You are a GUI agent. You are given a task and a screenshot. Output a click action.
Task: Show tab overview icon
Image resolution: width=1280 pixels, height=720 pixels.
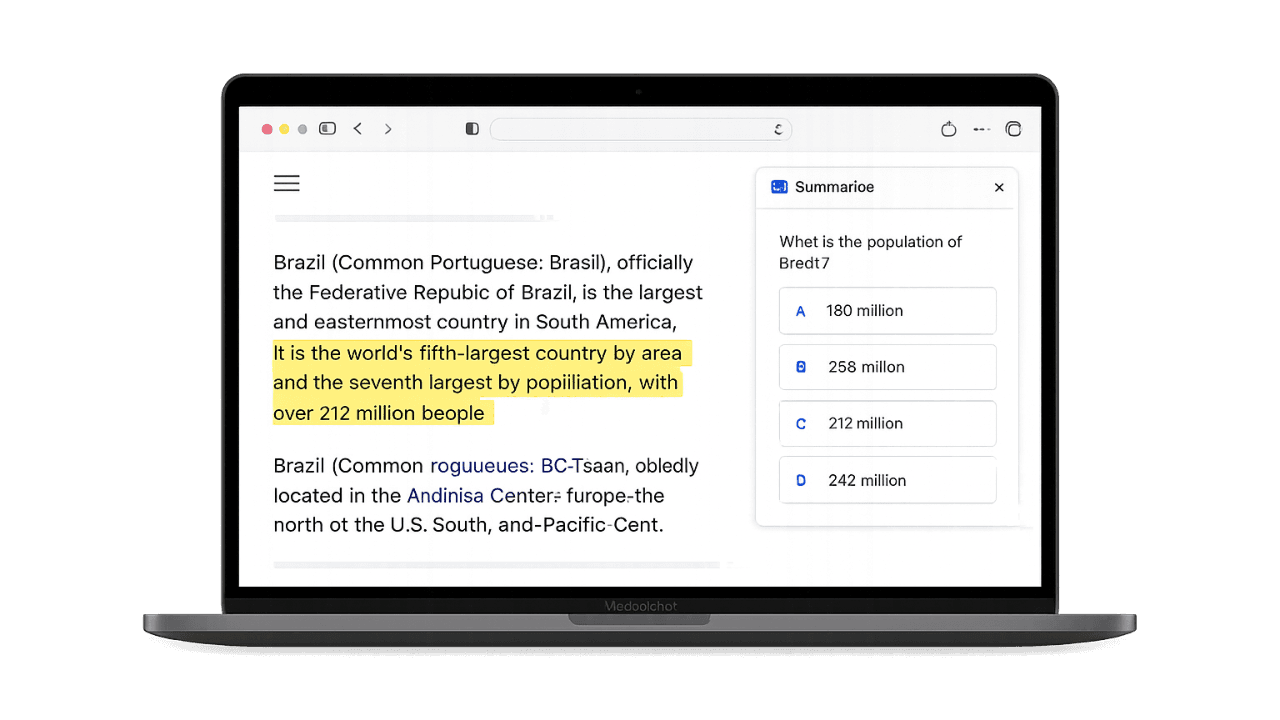(1013, 129)
